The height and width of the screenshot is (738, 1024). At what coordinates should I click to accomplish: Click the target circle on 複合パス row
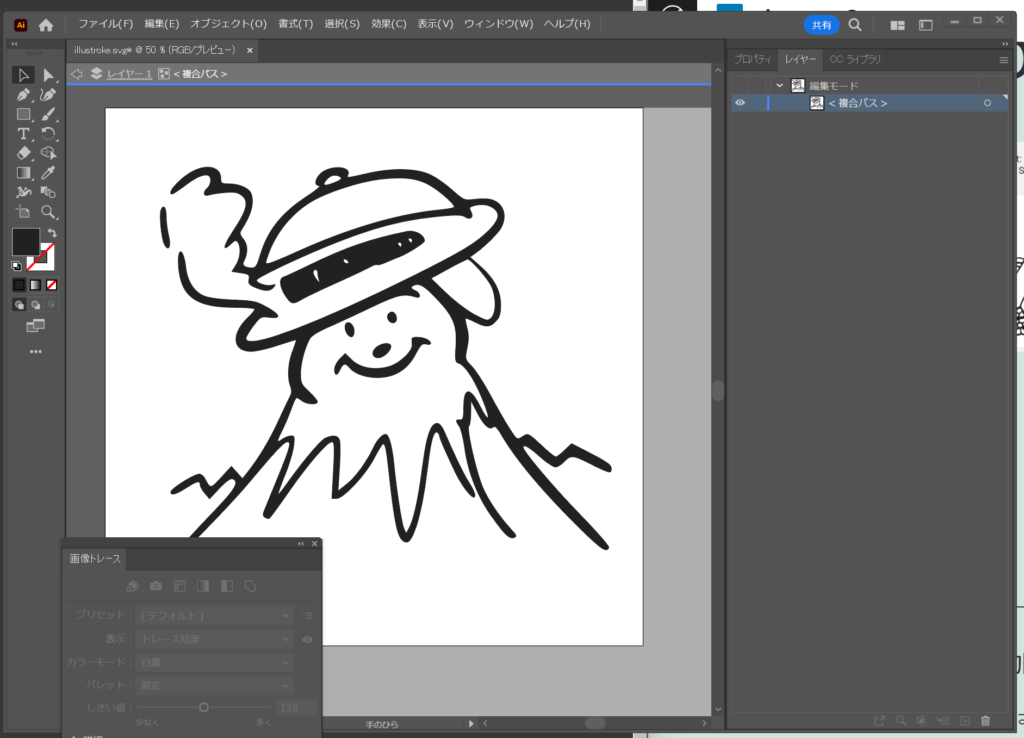pos(987,103)
